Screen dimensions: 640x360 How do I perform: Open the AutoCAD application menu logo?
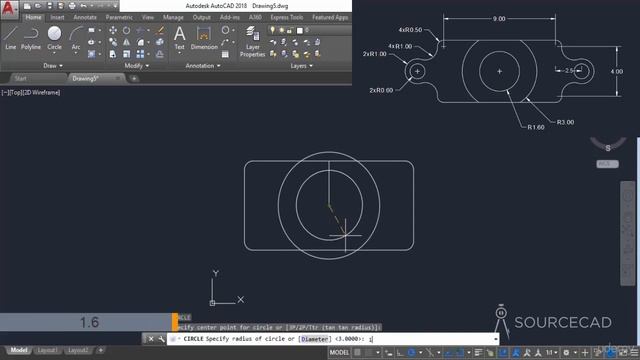[x=9, y=9]
